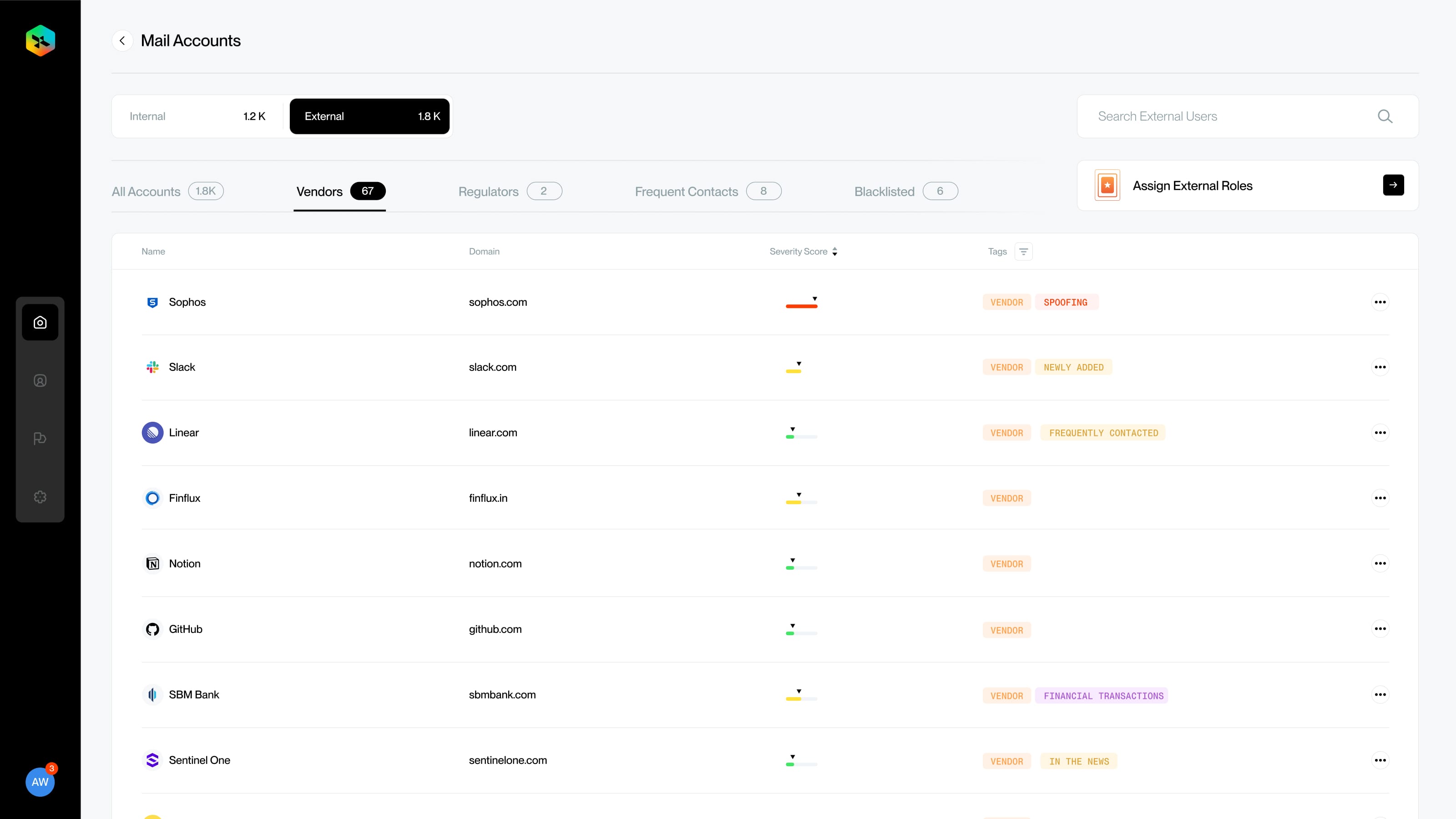Screen dimensions: 1456x819
Task: Open the flag sidebar section
Action: coord(40,439)
